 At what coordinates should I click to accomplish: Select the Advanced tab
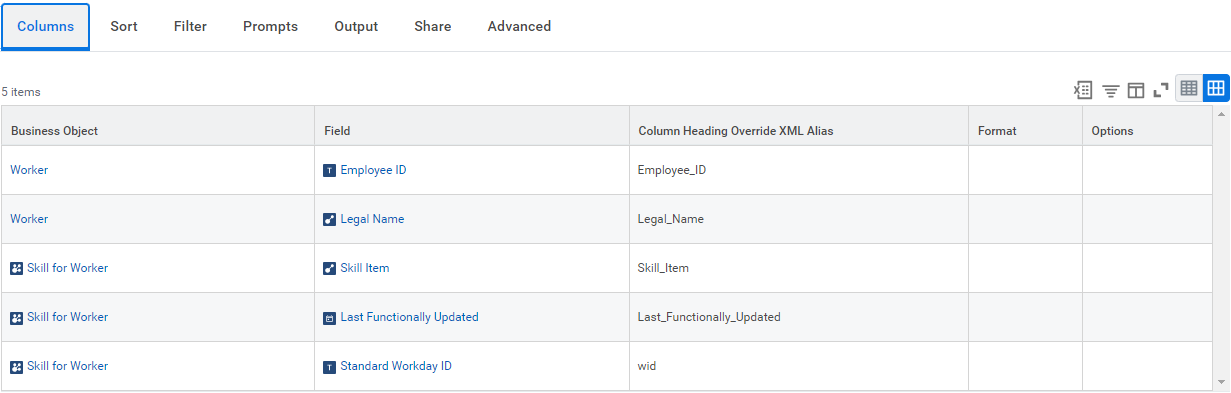click(519, 27)
